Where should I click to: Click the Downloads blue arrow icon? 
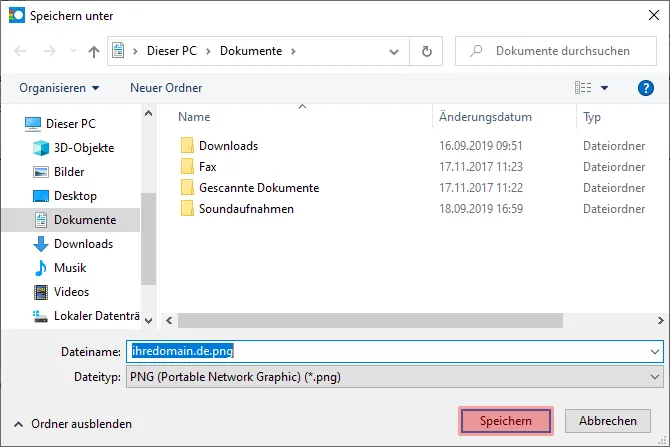(x=41, y=244)
